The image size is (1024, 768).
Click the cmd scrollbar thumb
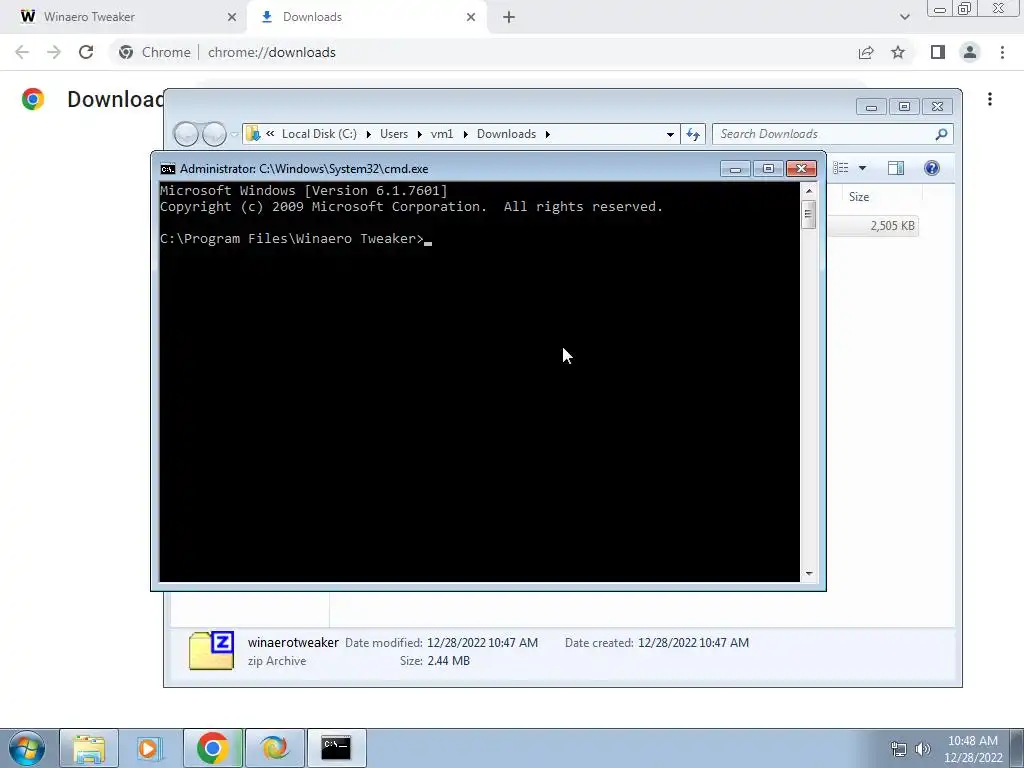click(x=808, y=214)
